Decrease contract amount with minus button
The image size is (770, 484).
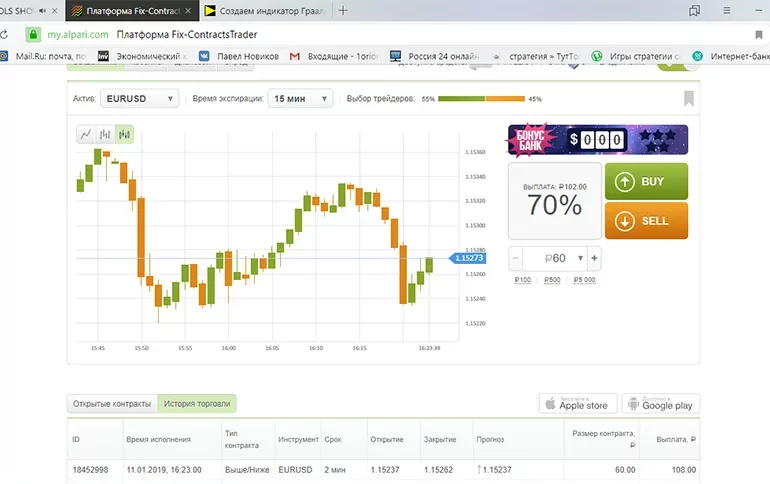tap(516, 258)
